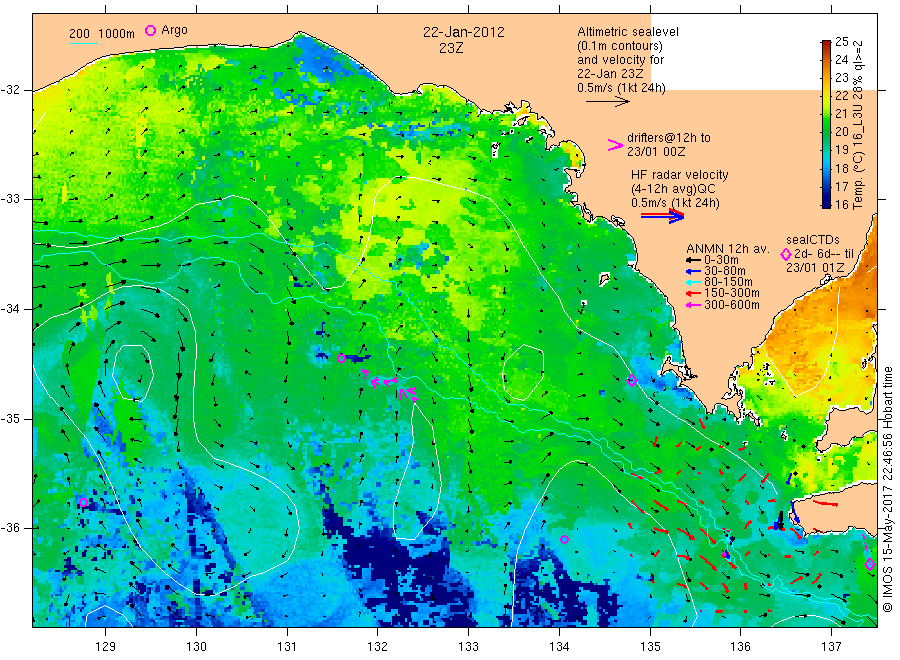Click '0.5m/s (1kt 24h)' under HF radar

coord(675,203)
